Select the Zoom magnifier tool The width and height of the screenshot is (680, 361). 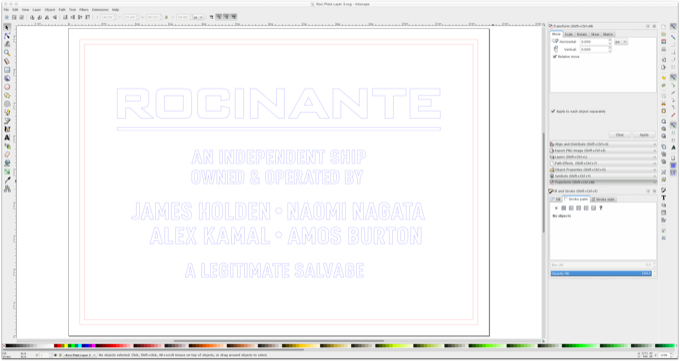click(7, 53)
